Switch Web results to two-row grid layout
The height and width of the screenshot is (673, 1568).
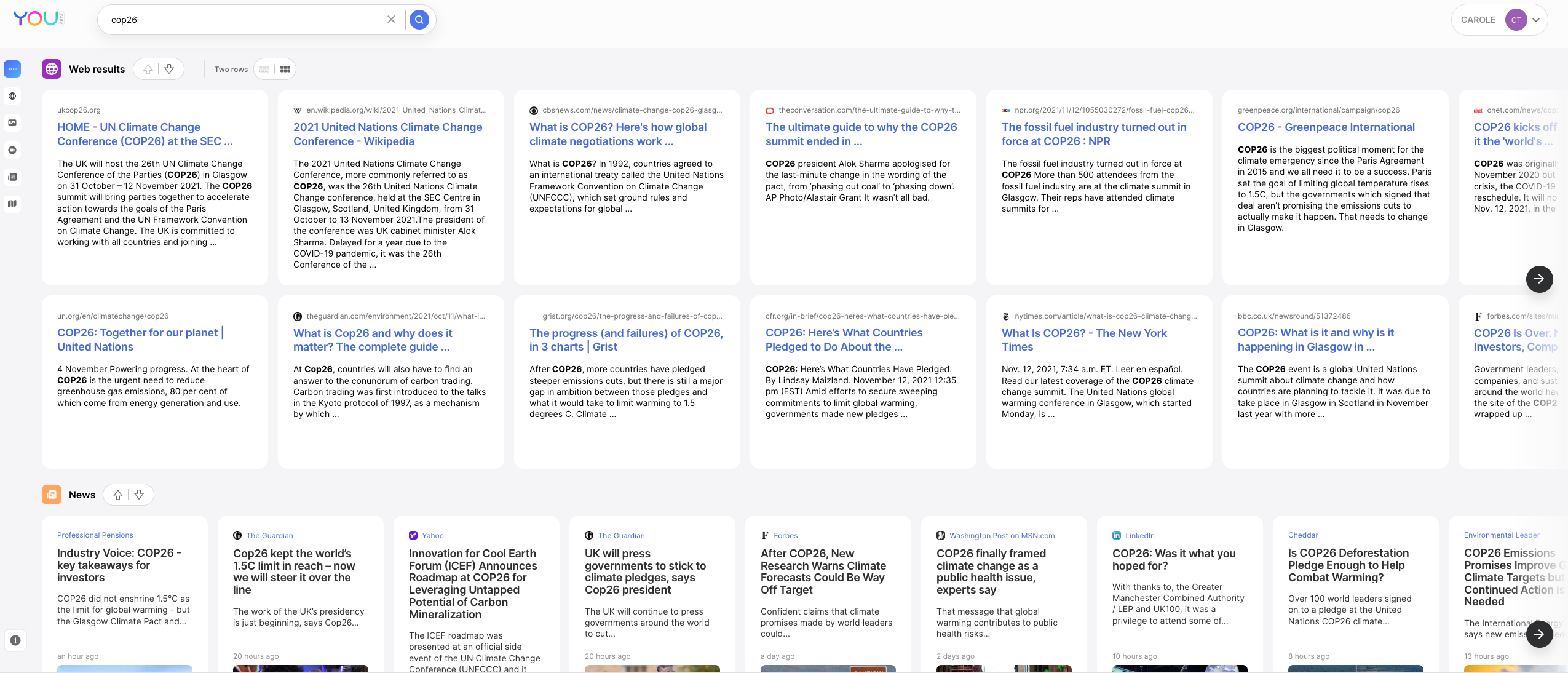point(285,70)
